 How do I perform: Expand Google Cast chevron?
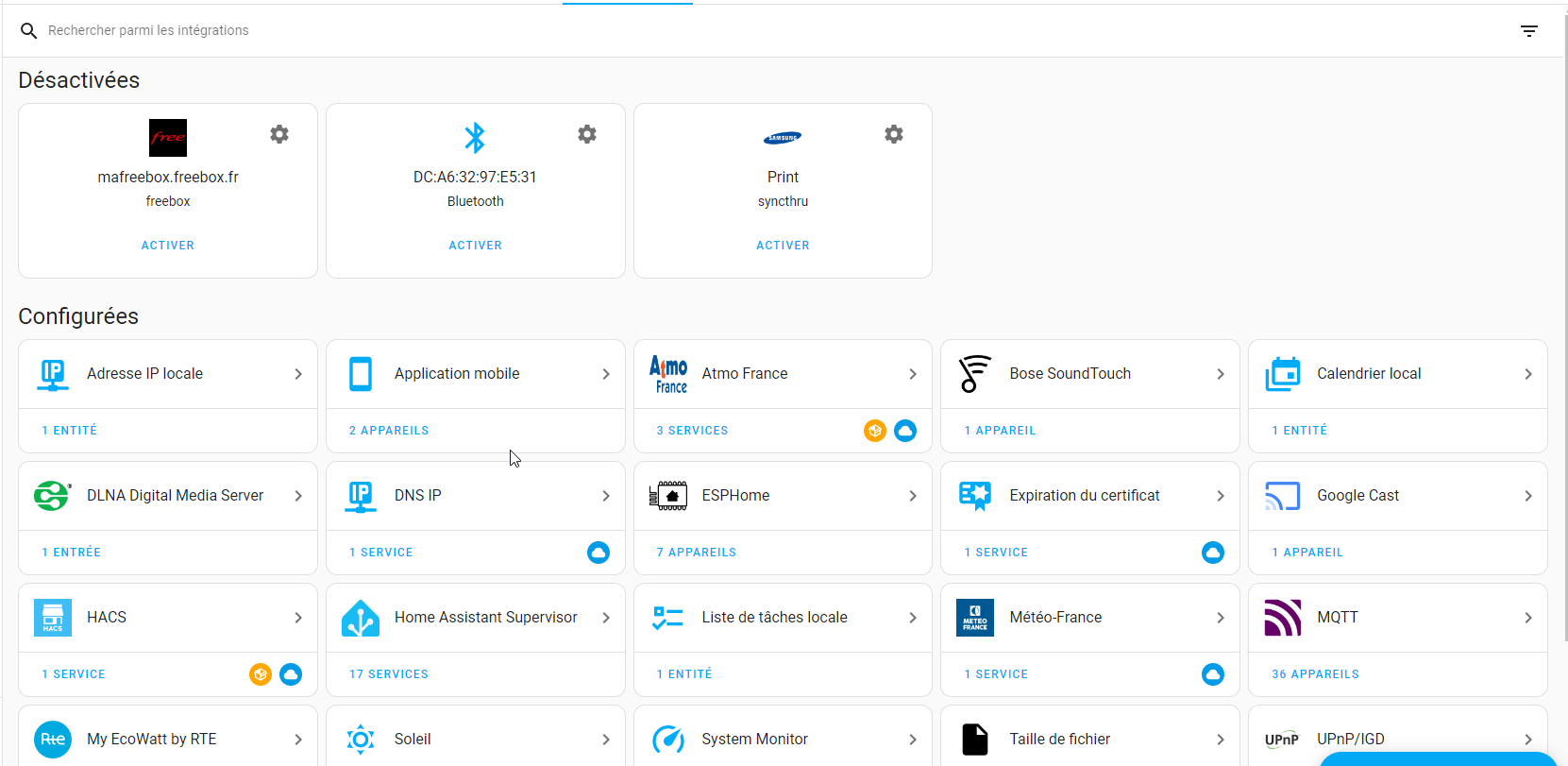tap(1528, 496)
